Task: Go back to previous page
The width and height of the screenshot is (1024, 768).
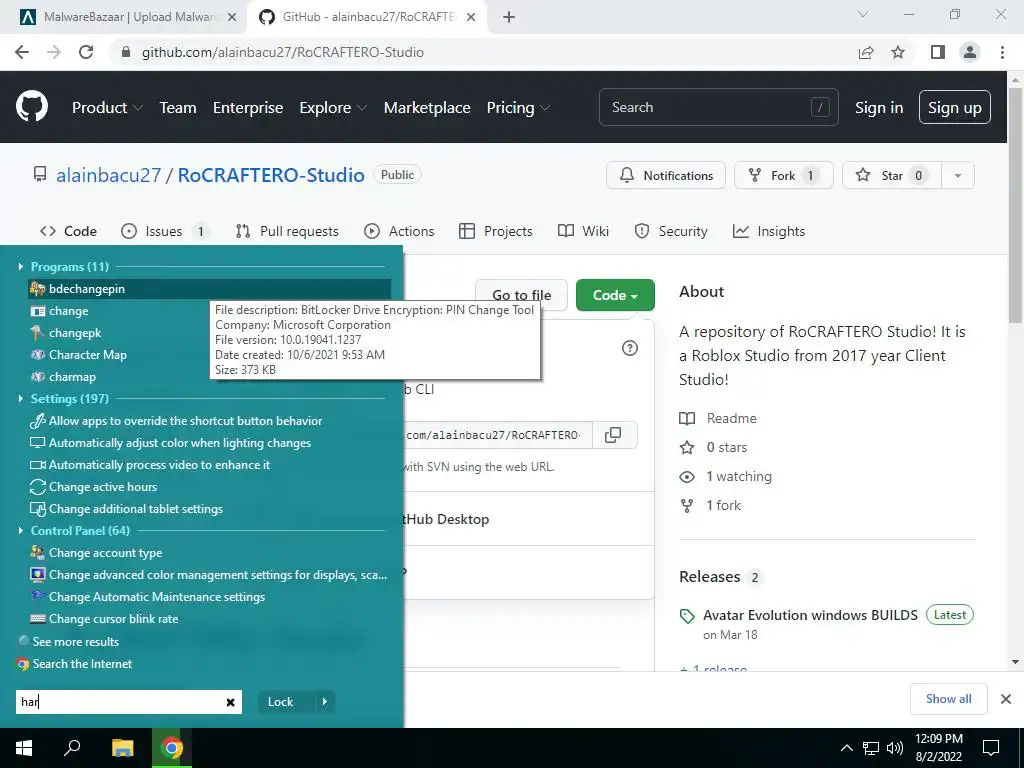Action: (22, 52)
